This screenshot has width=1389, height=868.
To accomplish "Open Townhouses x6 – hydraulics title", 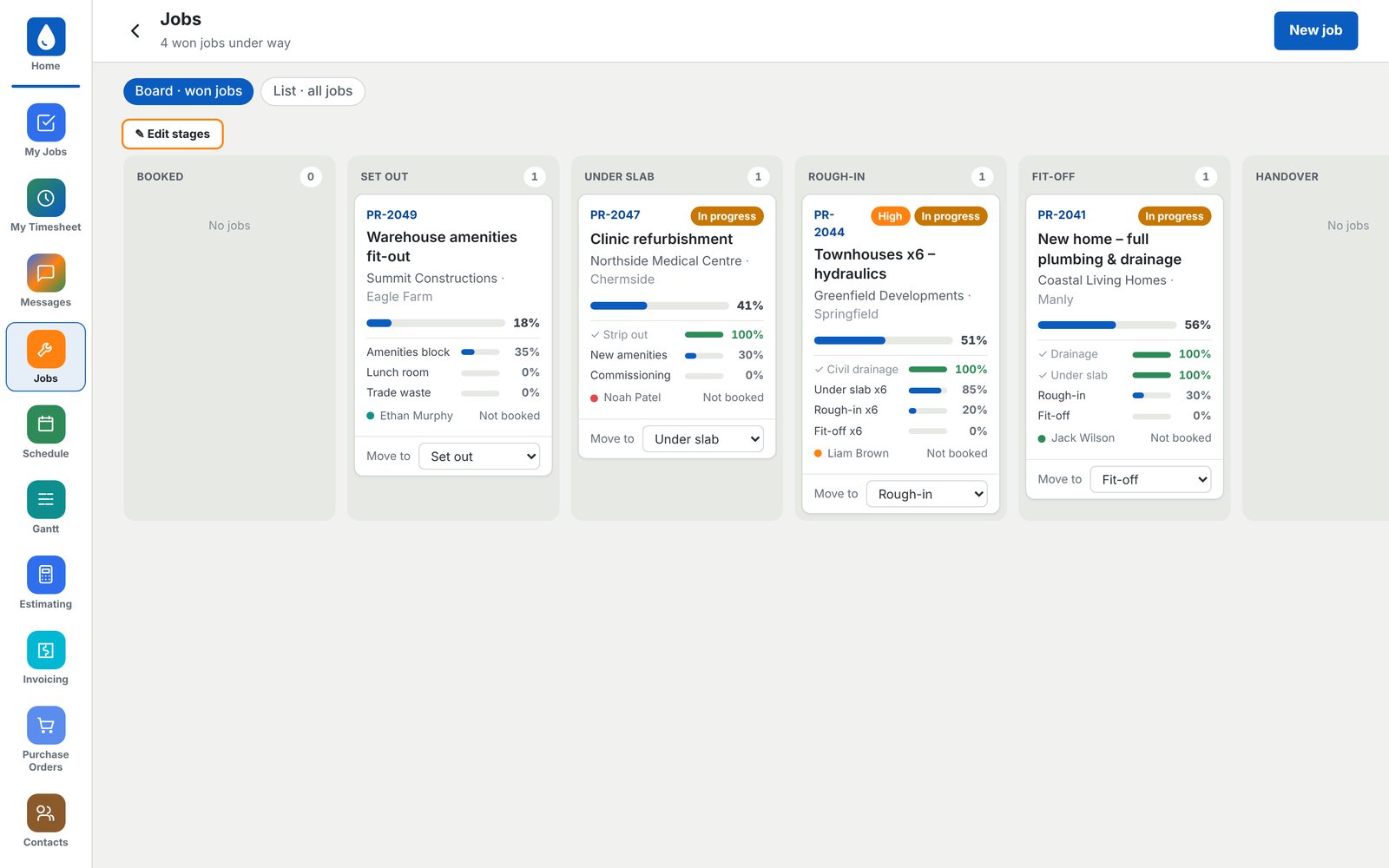I will point(874,264).
